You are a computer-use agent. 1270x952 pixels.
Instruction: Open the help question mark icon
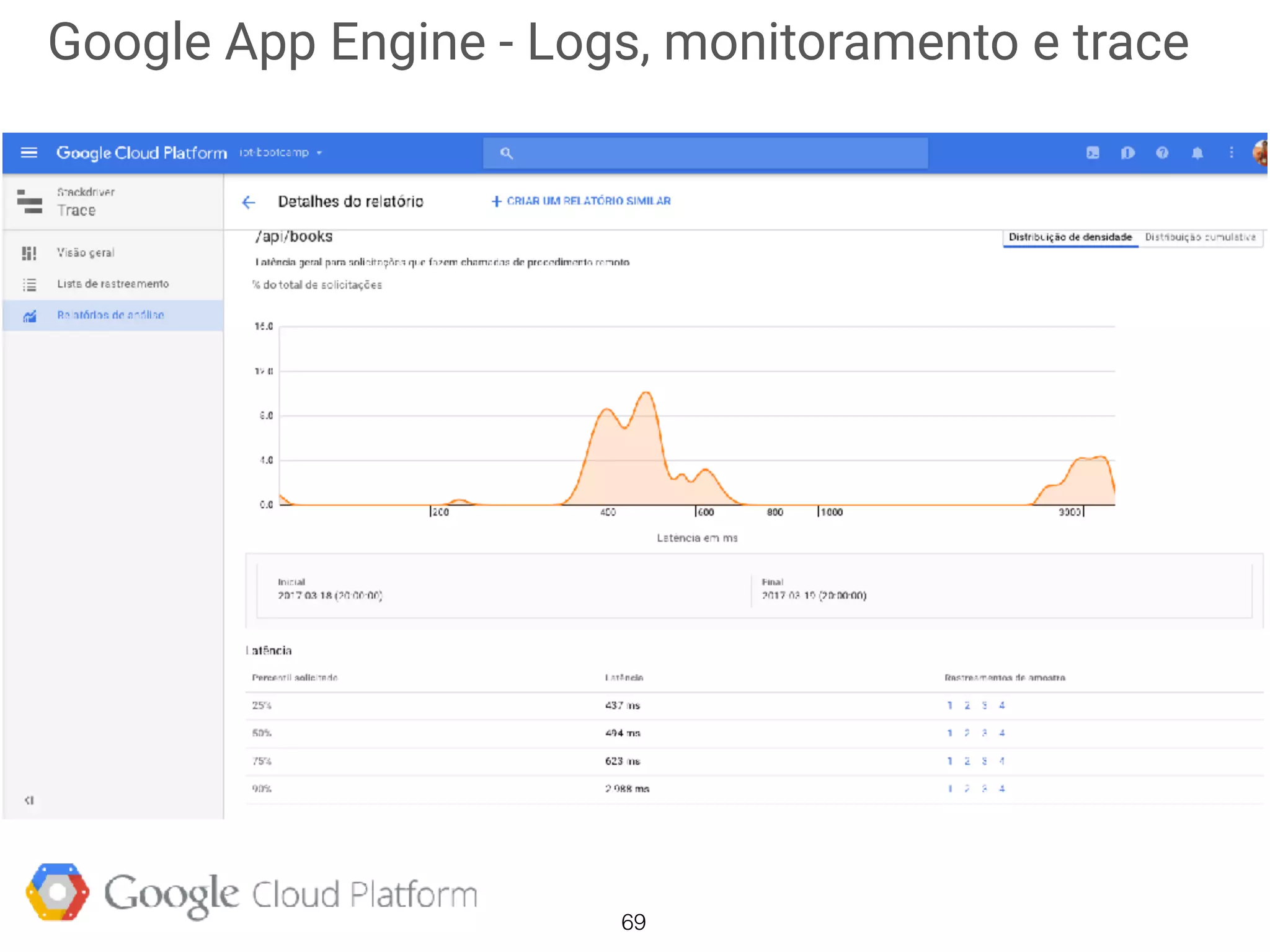tap(1162, 152)
